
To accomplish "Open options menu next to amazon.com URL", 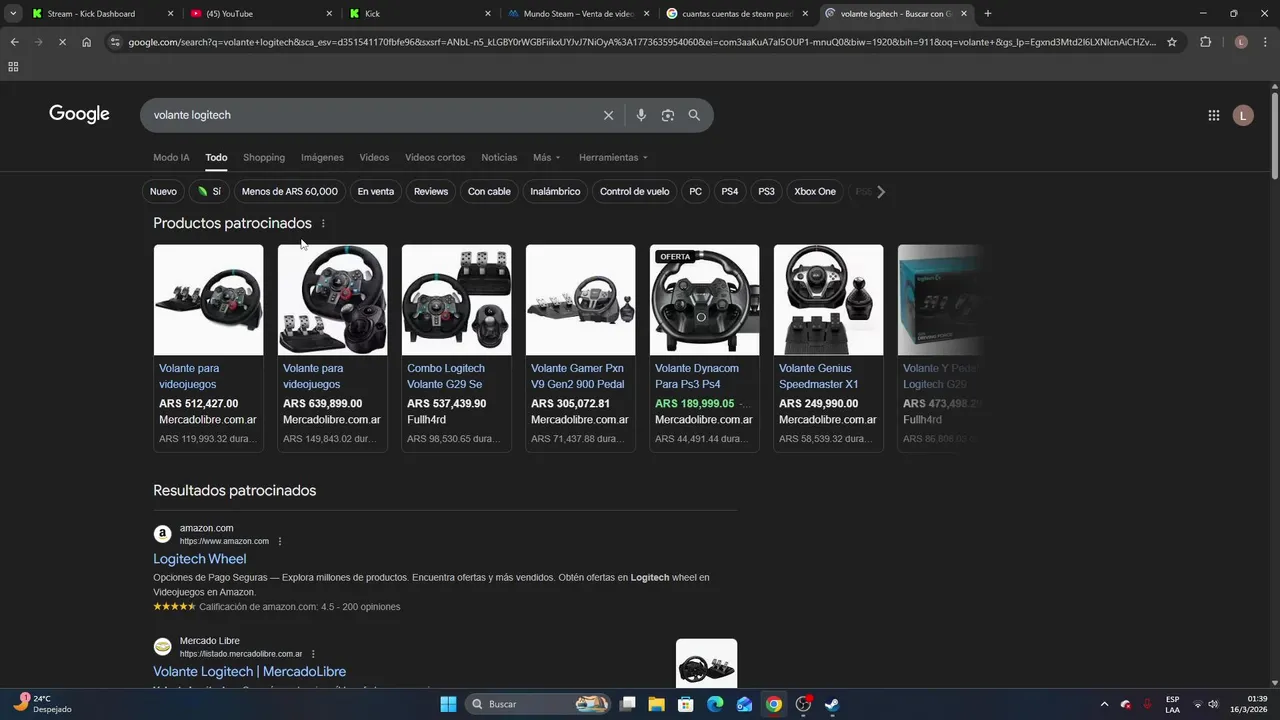I will (280, 541).
